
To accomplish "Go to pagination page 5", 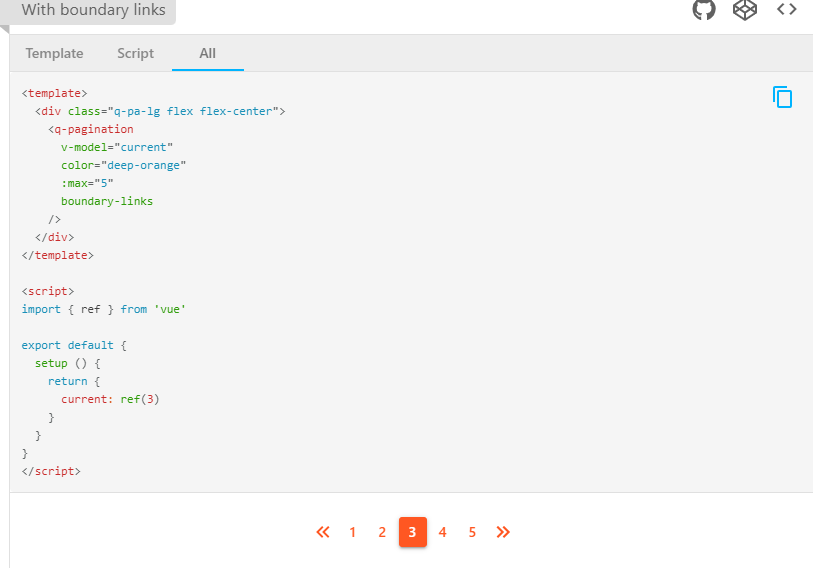I will point(472,532).
